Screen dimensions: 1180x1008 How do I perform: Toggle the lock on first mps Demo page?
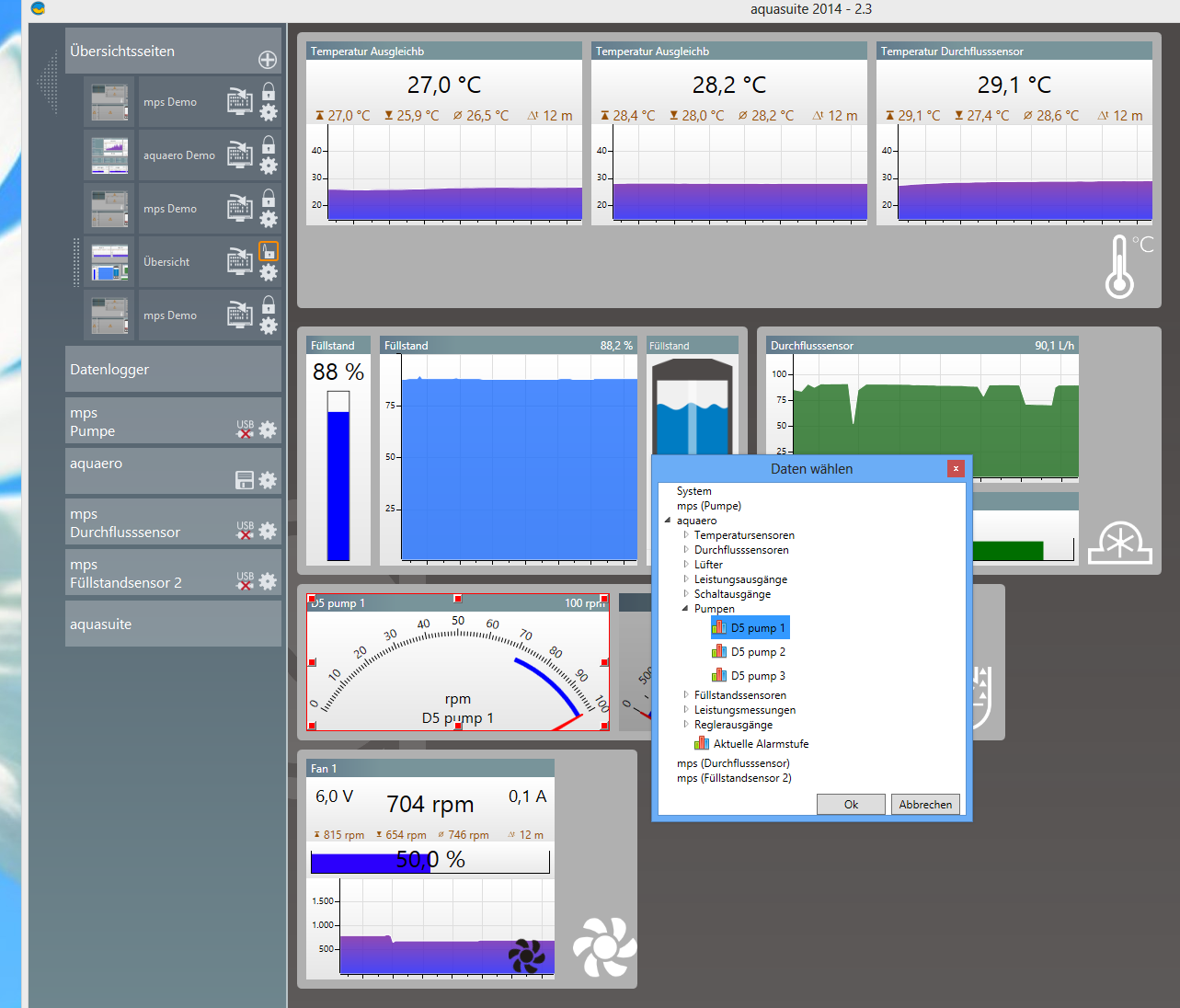pos(269,91)
